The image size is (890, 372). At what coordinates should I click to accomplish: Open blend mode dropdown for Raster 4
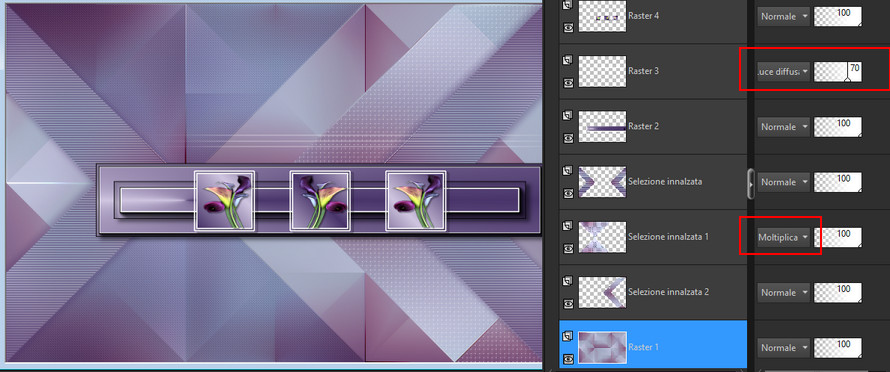[783, 16]
